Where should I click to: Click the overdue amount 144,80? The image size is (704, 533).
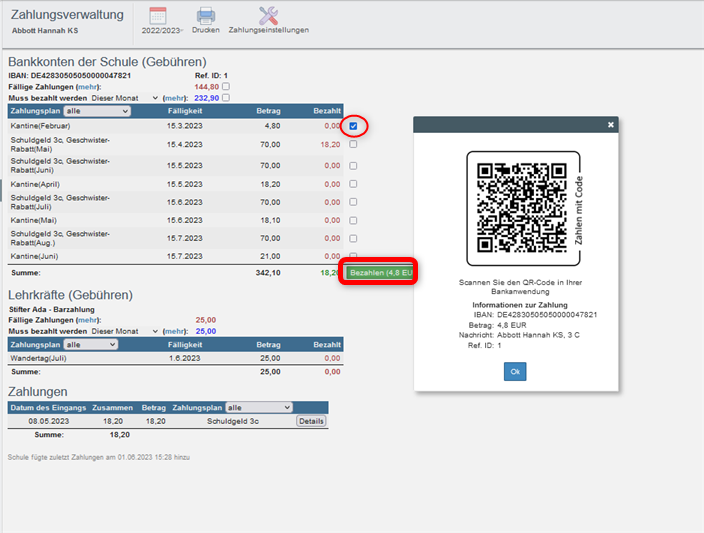click(207, 87)
